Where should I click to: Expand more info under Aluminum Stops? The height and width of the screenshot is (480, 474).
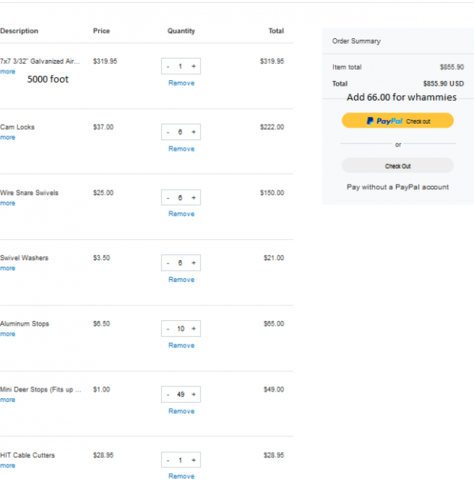tap(8, 334)
